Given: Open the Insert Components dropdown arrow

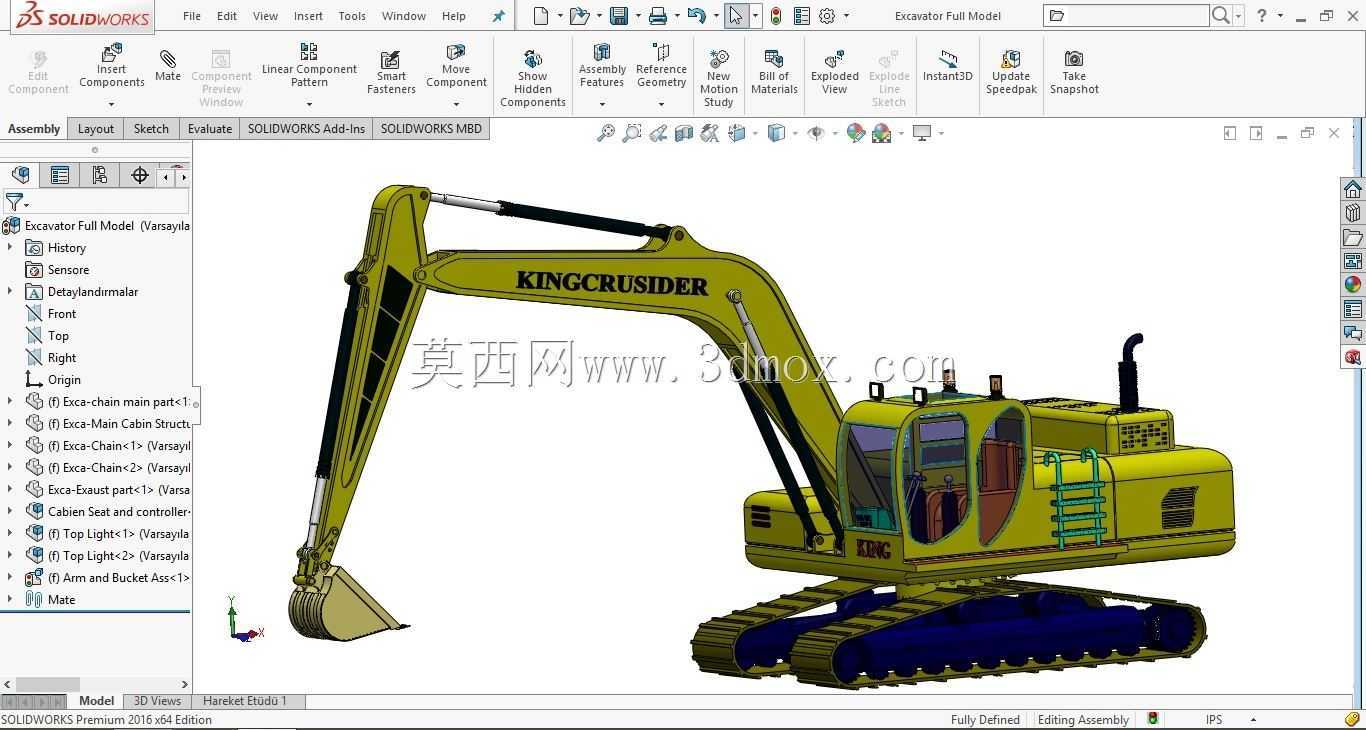Looking at the screenshot, I should click(x=111, y=103).
